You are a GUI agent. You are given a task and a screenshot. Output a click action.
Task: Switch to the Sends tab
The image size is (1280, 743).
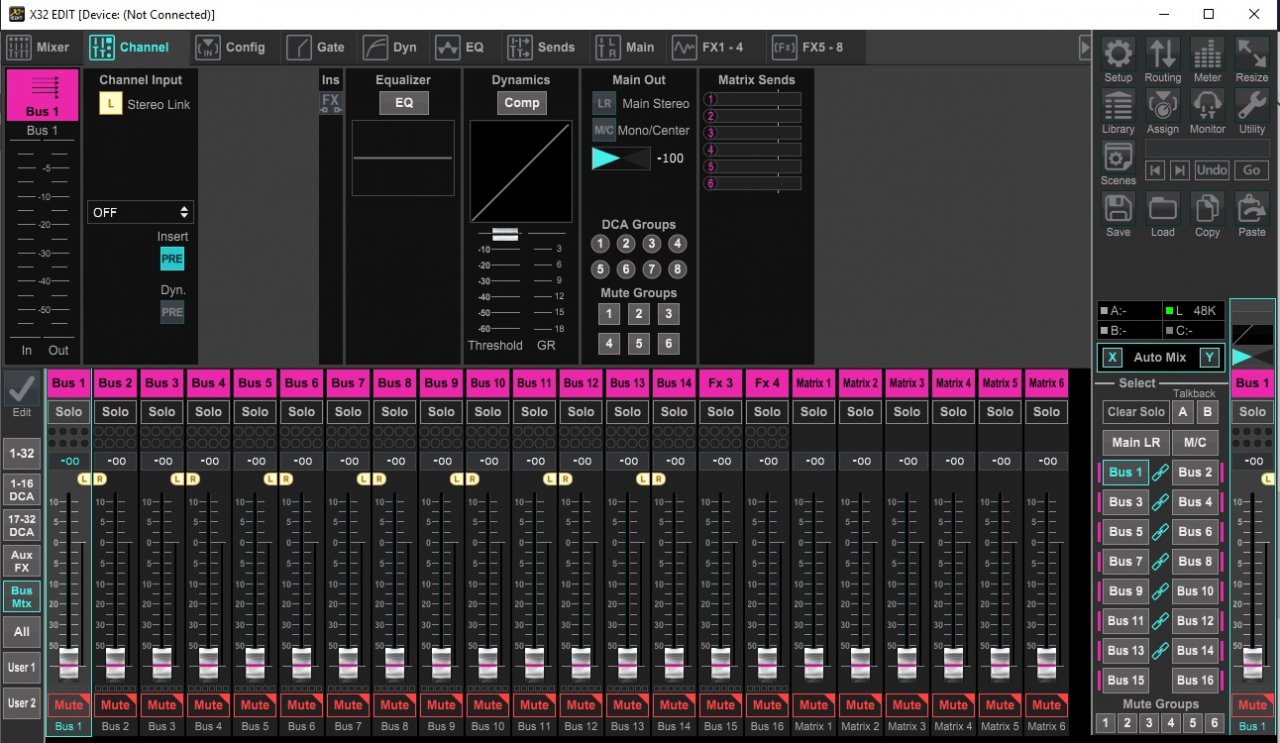click(x=542, y=47)
